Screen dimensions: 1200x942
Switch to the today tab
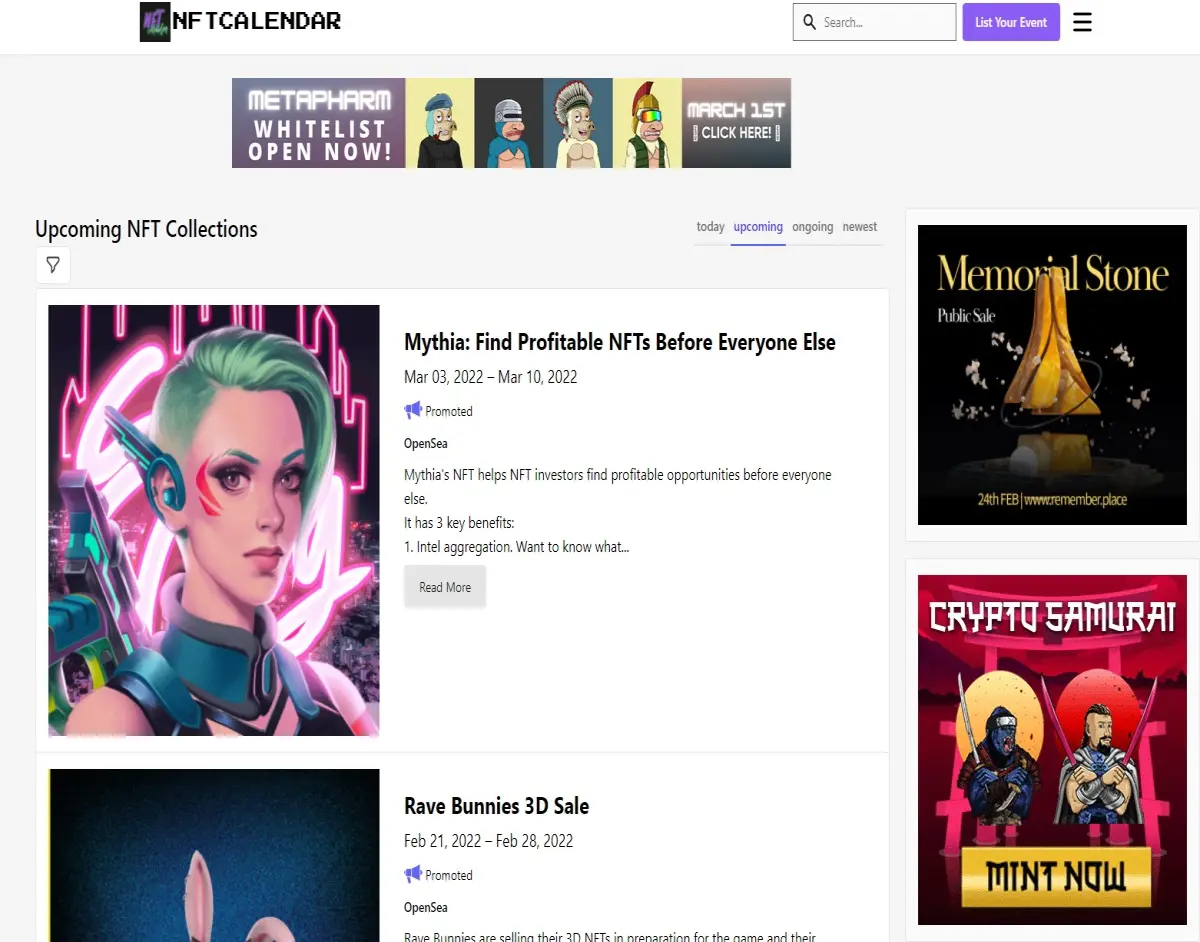point(710,227)
